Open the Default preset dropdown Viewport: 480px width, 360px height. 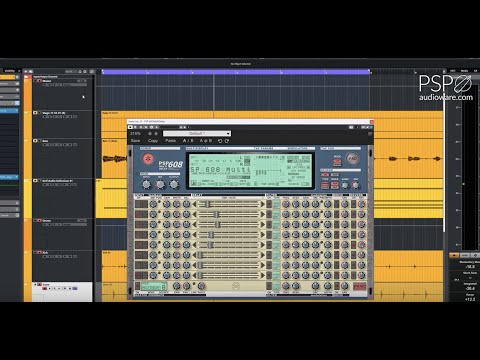click(197, 133)
